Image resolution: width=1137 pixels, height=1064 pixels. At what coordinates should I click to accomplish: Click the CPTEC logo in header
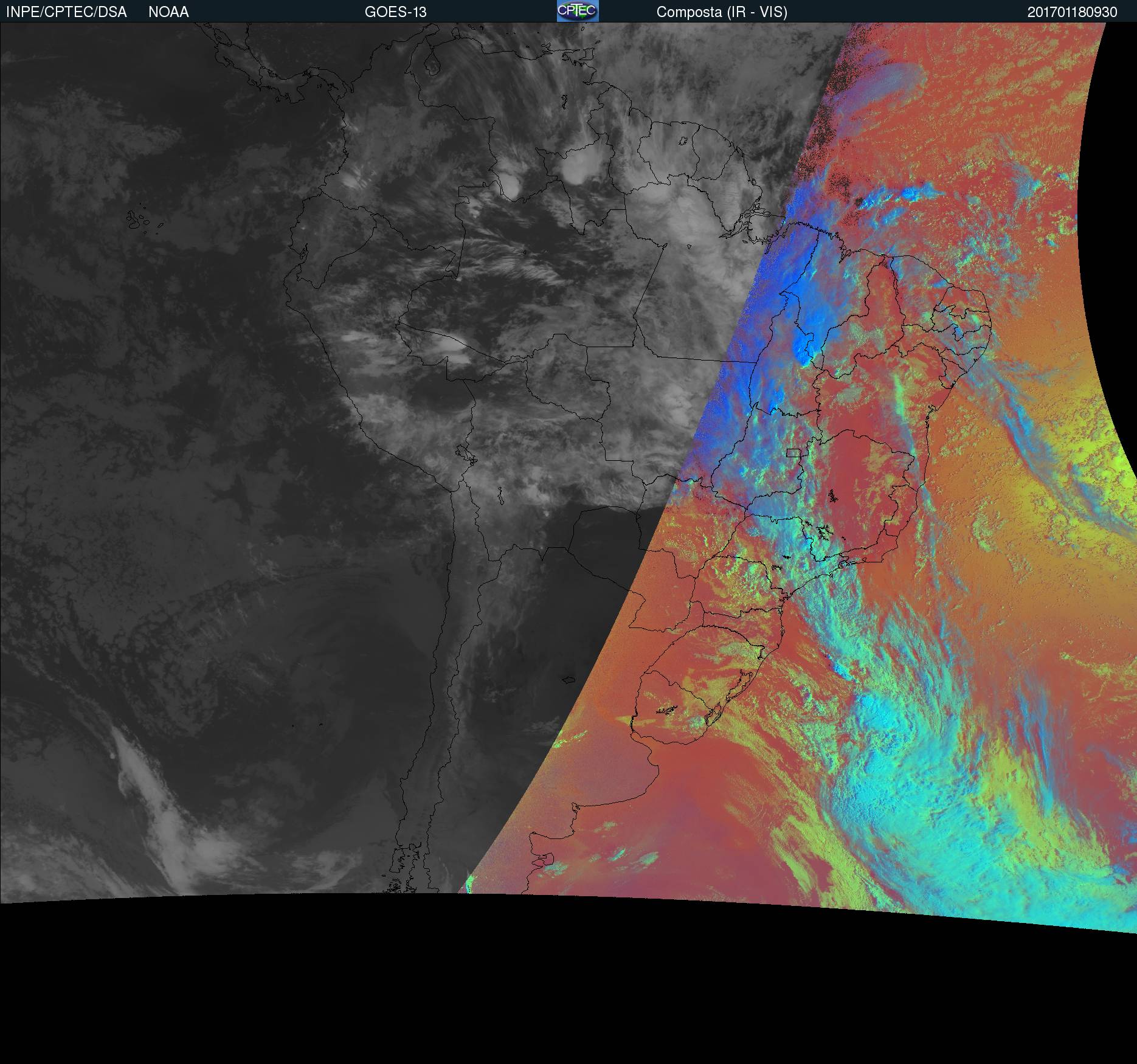(578, 11)
